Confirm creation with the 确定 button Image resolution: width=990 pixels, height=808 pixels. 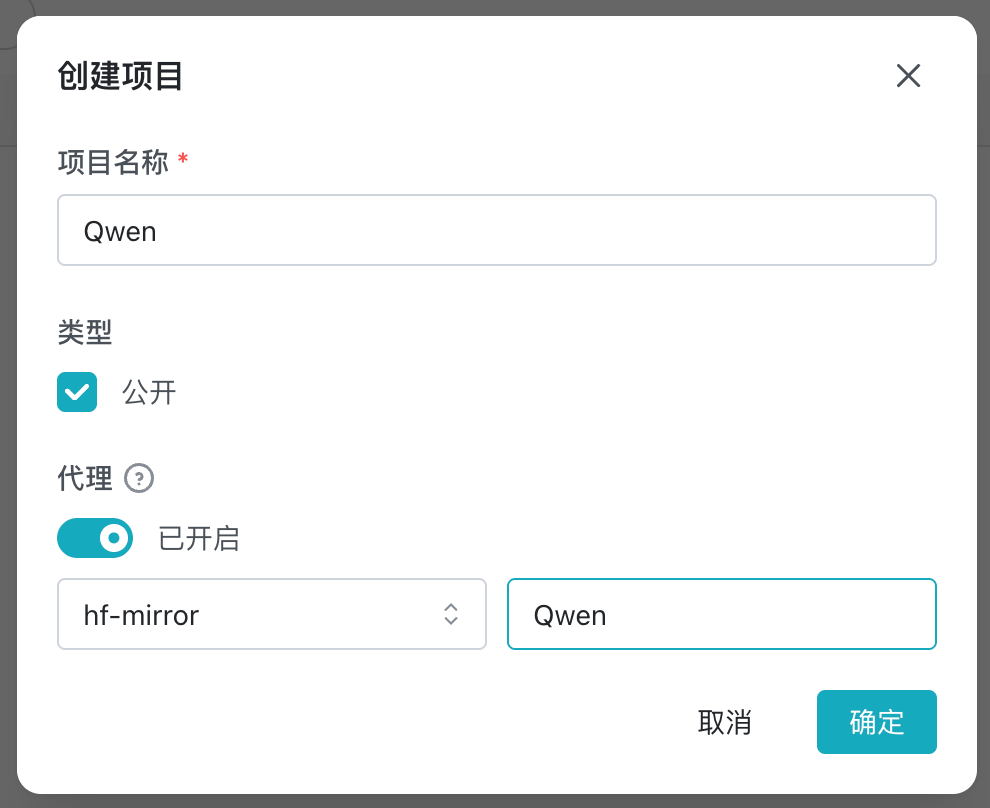coord(876,722)
